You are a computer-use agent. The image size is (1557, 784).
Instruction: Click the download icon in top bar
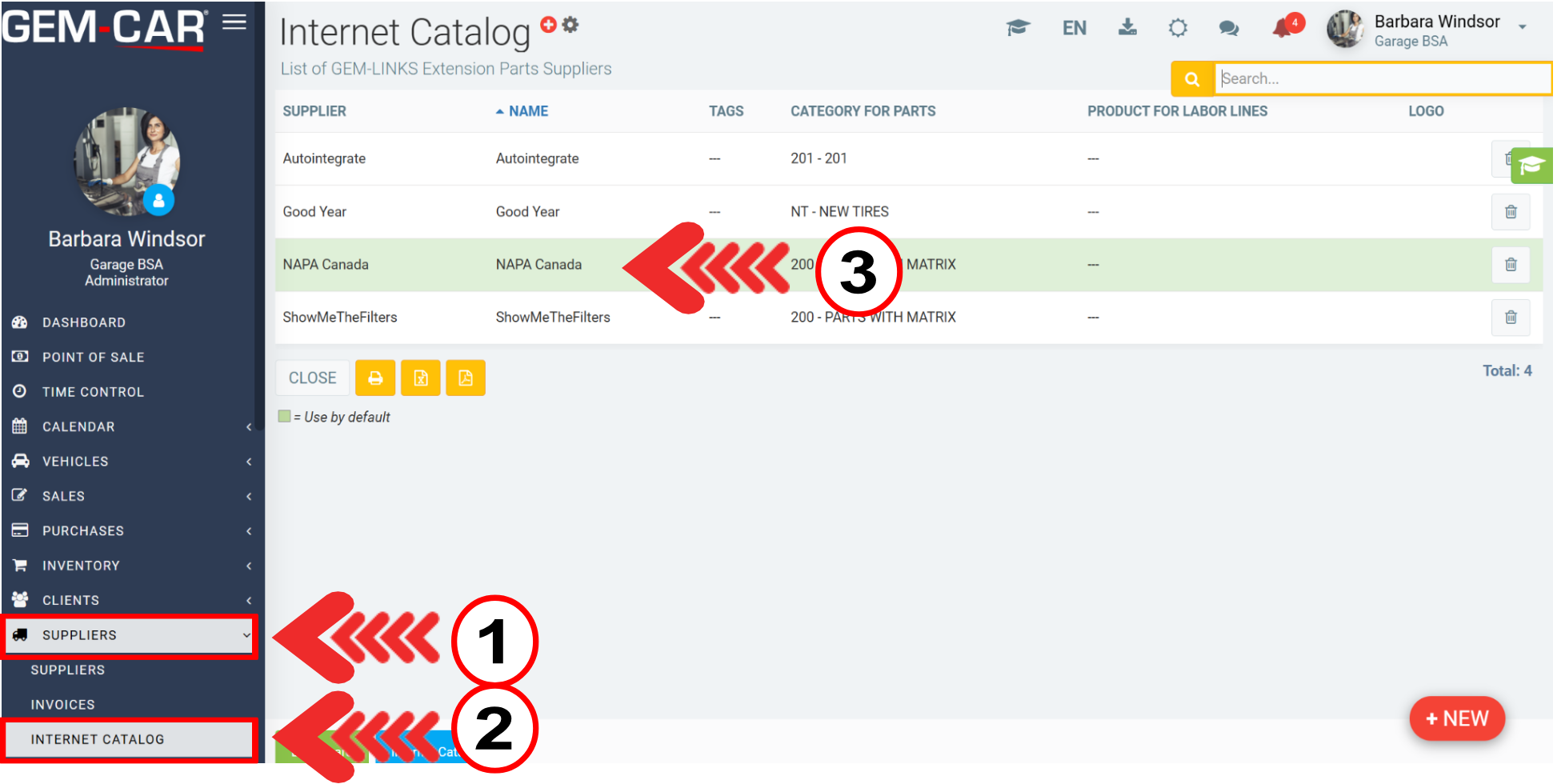click(x=1127, y=28)
